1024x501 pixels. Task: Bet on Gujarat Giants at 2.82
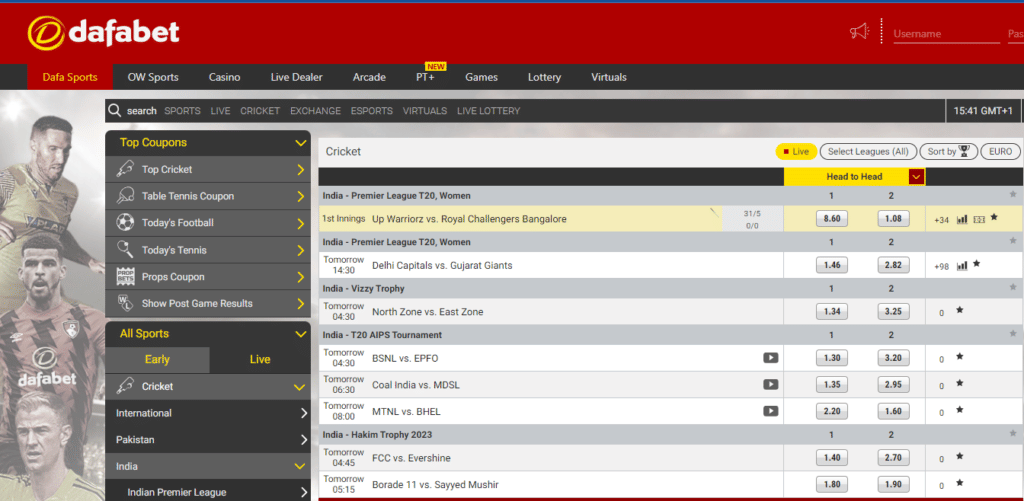pyautogui.click(x=893, y=265)
